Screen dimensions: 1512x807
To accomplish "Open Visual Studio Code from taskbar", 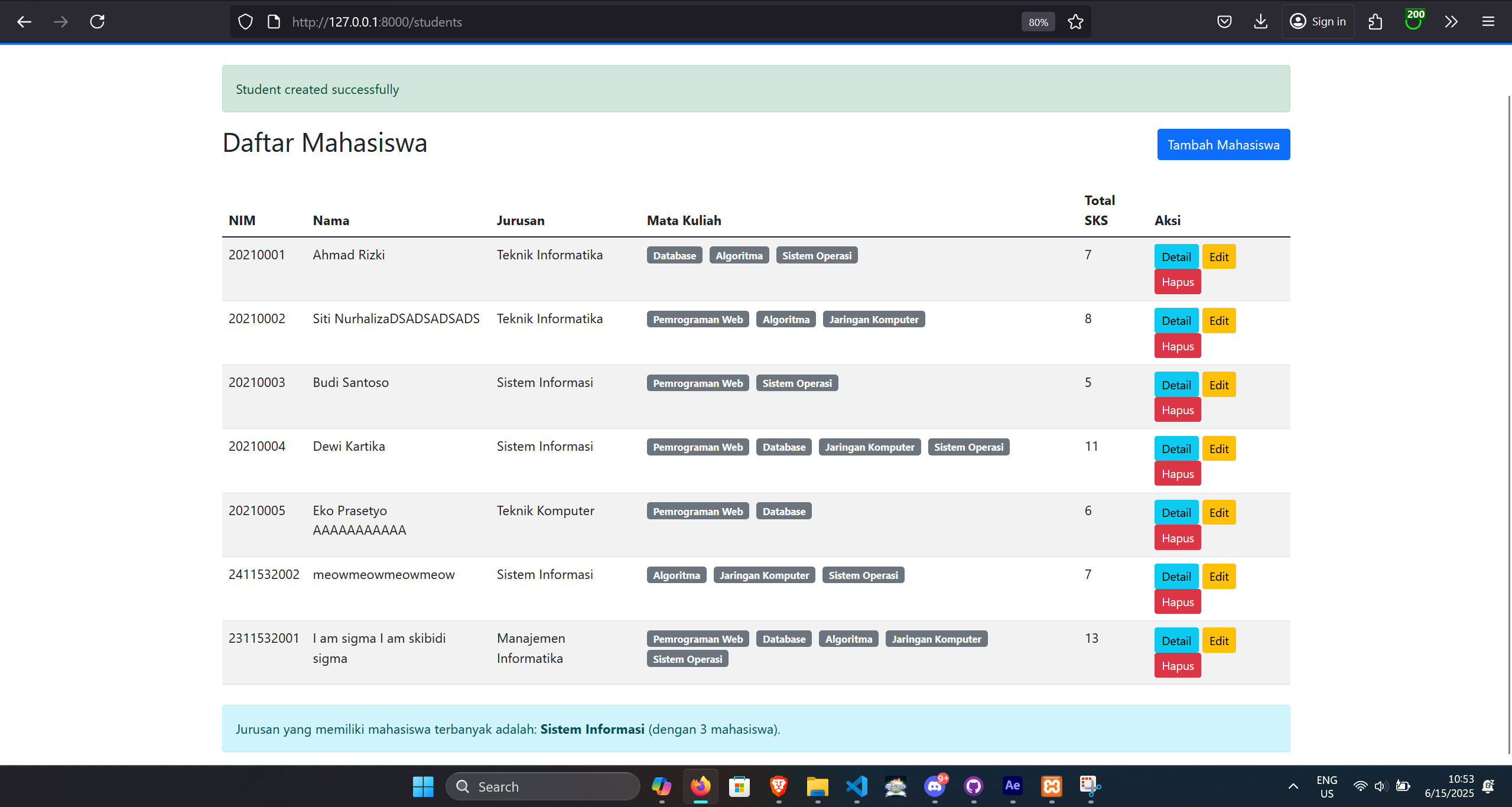I will pos(856,786).
